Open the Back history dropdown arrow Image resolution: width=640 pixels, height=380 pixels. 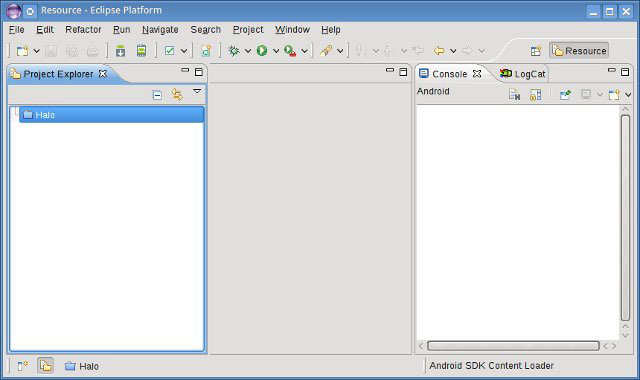453,51
